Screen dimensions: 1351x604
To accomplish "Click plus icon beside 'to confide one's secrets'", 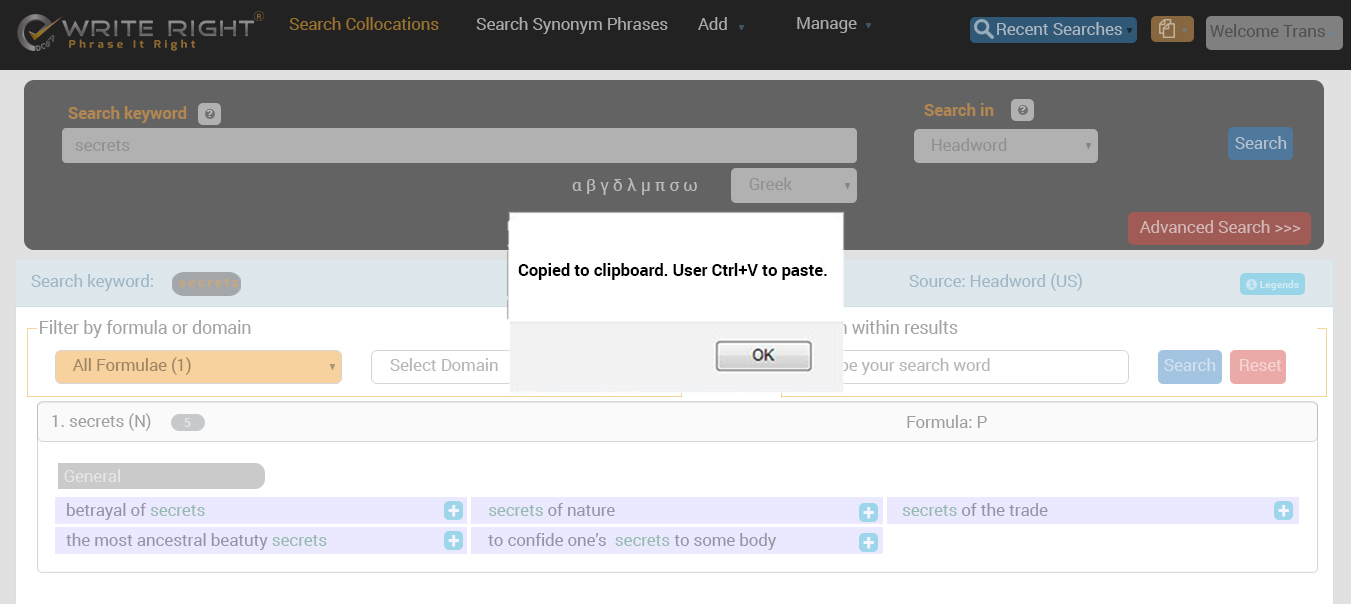I will pyautogui.click(x=868, y=542).
